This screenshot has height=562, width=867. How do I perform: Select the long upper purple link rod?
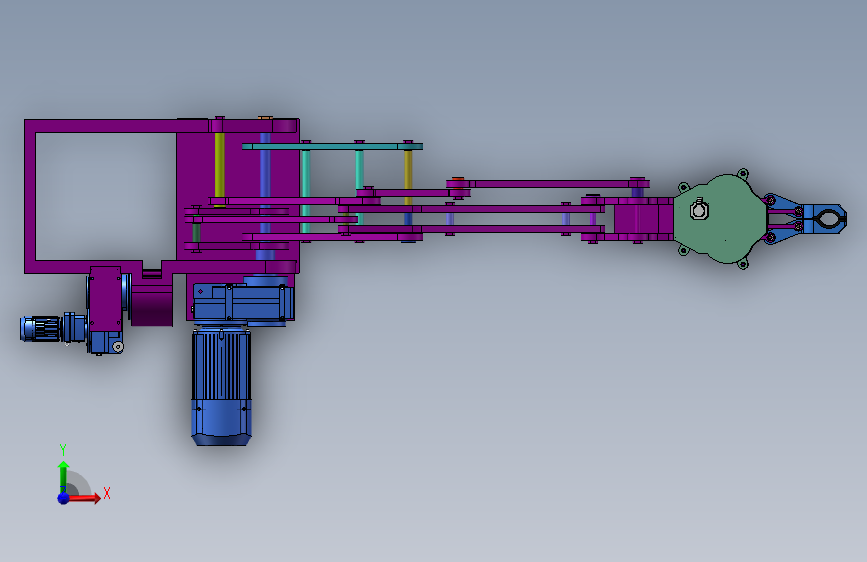pos(549,184)
